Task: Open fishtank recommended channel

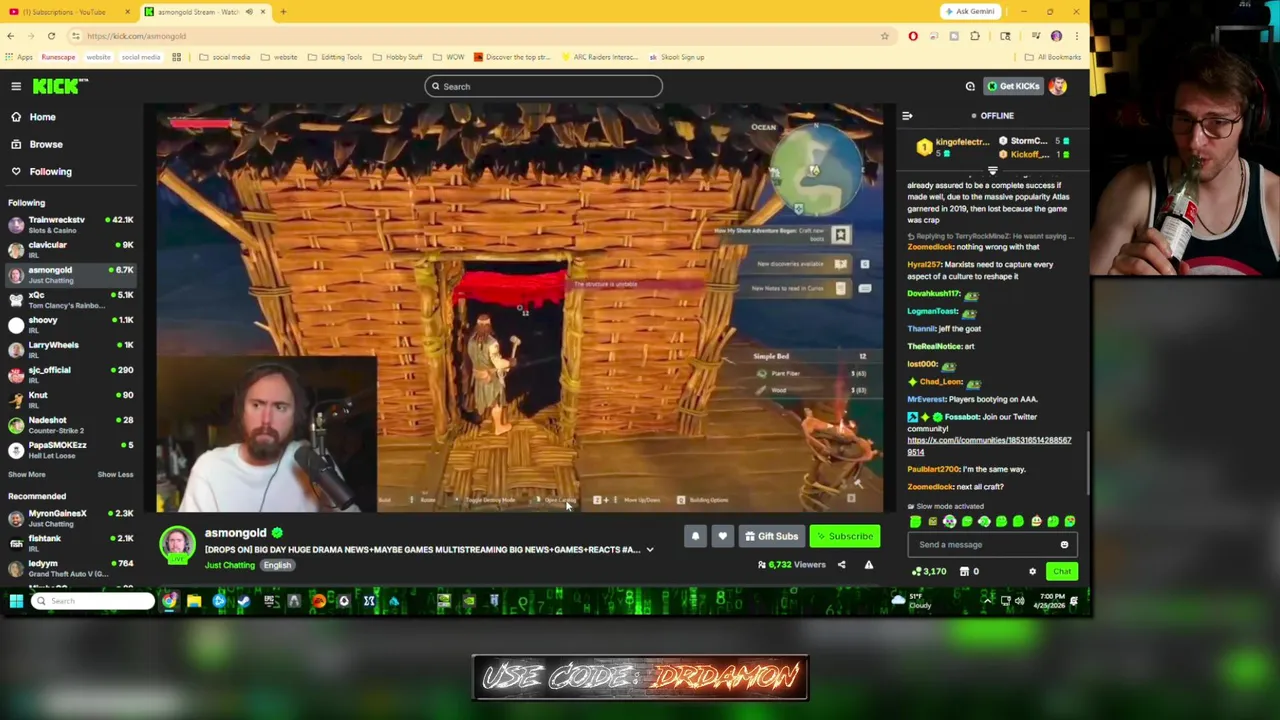Action: [x=70, y=542]
